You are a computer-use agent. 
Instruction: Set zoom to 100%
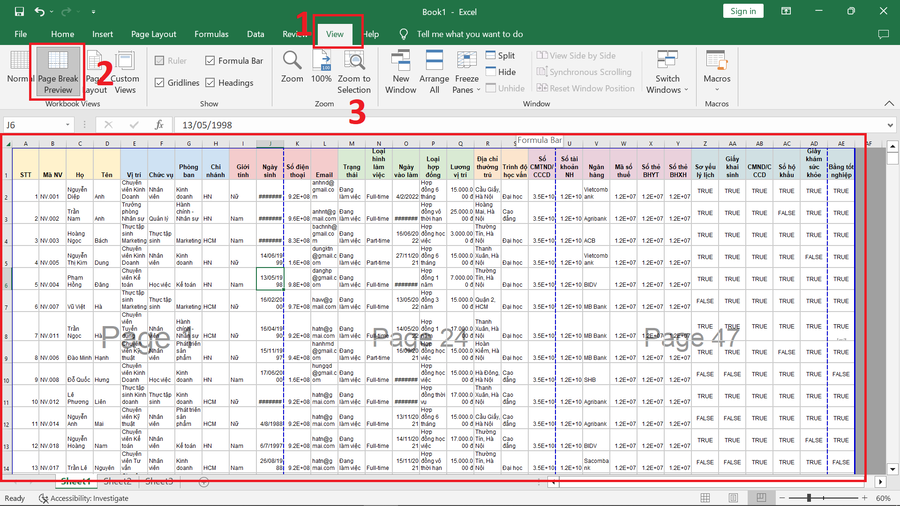tap(321, 67)
